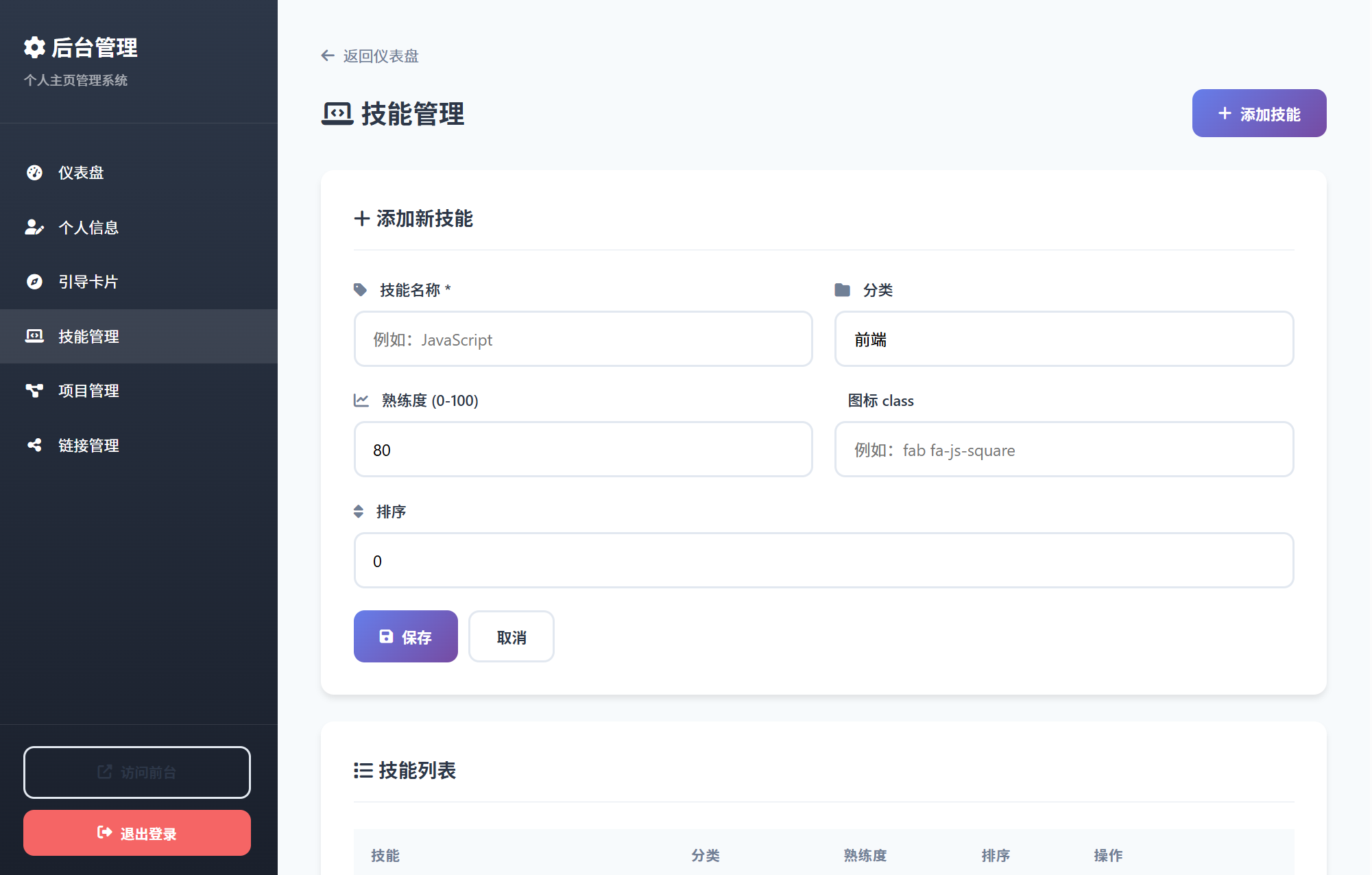The height and width of the screenshot is (875, 1372).
Task: Click the diagram icon next to 项目管理
Action: point(34,391)
